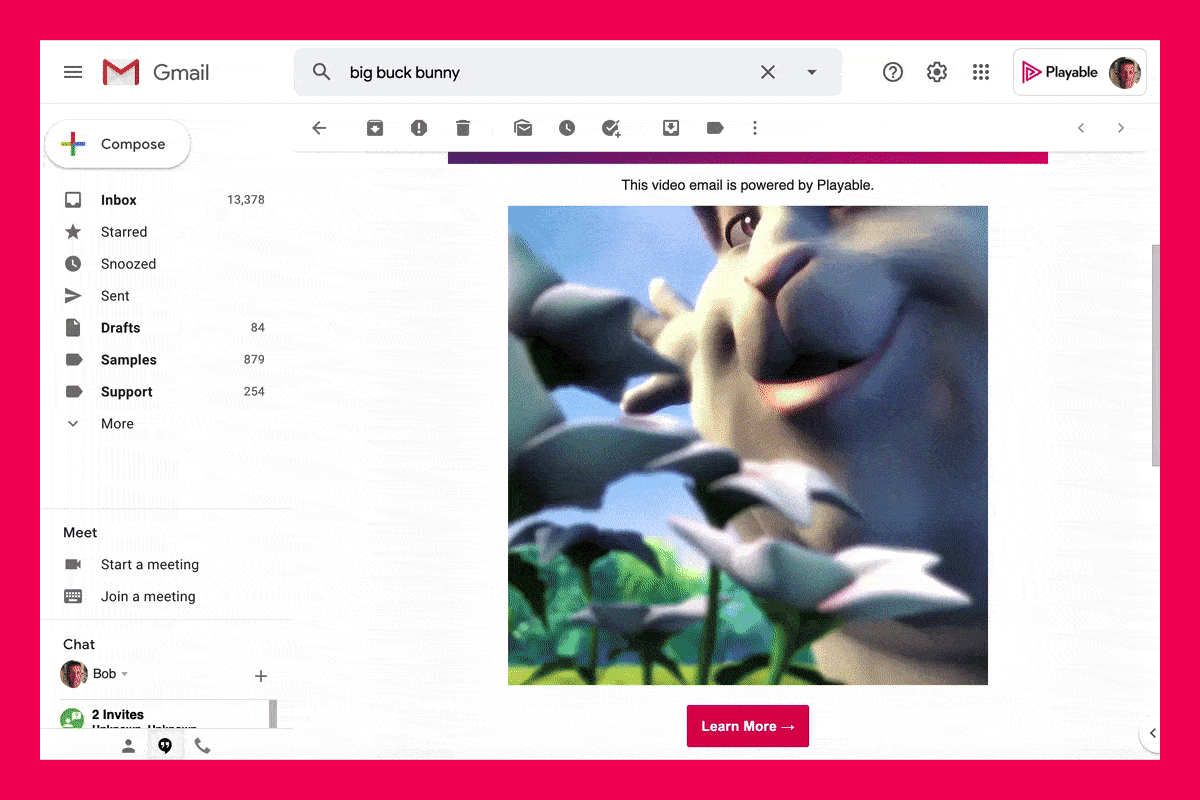Expand the More labels list
The height and width of the screenshot is (800, 1200).
click(x=117, y=424)
